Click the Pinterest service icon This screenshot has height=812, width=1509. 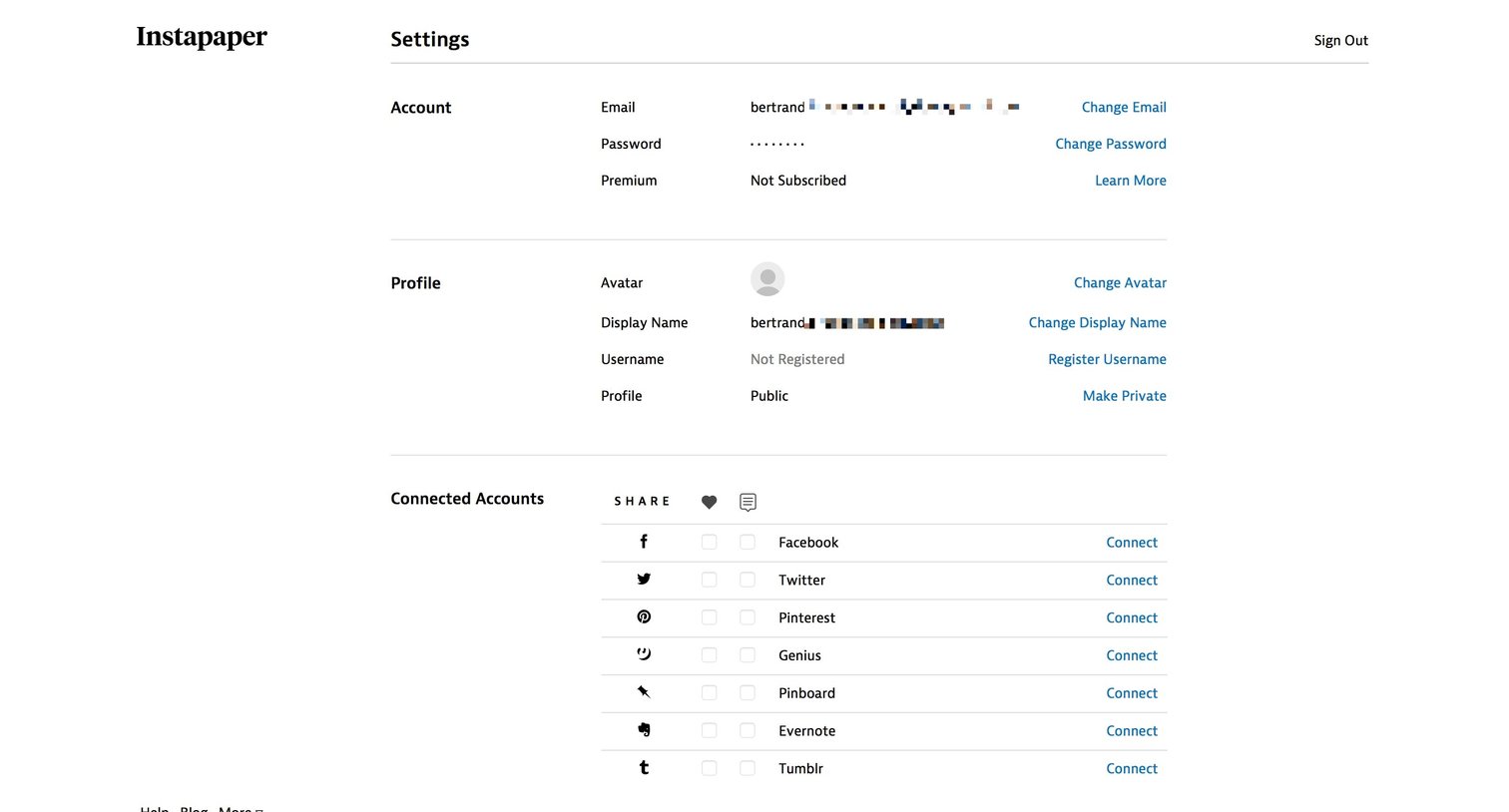click(x=644, y=617)
